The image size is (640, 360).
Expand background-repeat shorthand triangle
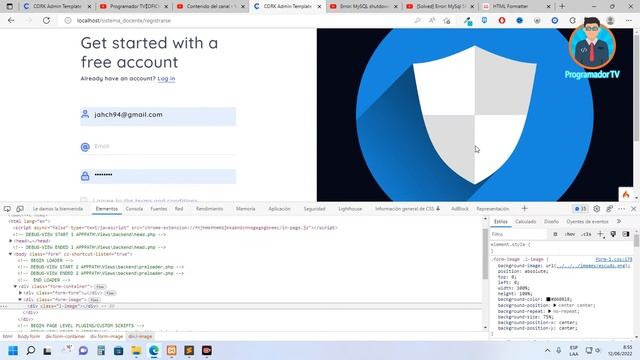(x=549, y=311)
